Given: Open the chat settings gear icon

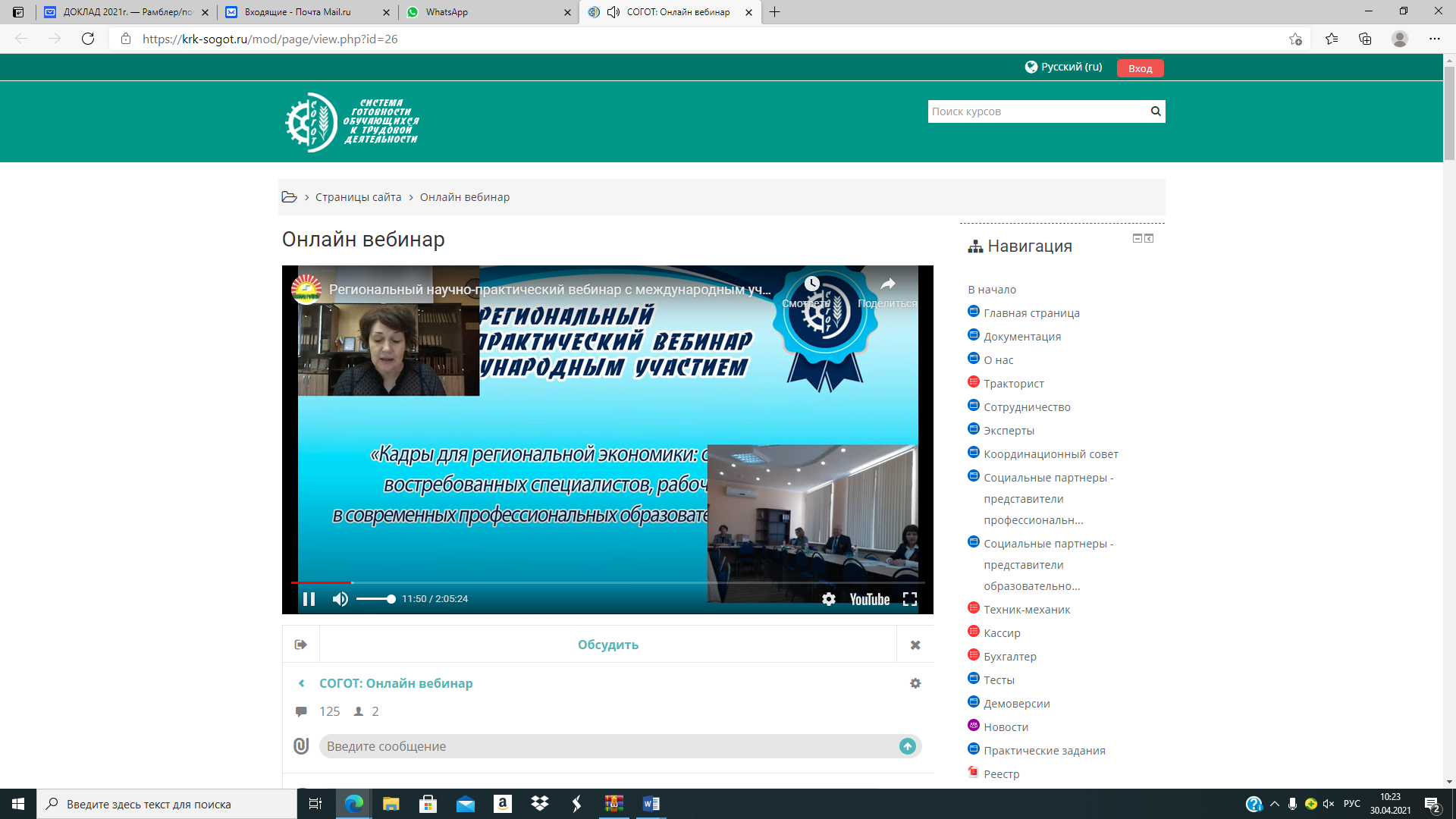Looking at the screenshot, I should 915,683.
